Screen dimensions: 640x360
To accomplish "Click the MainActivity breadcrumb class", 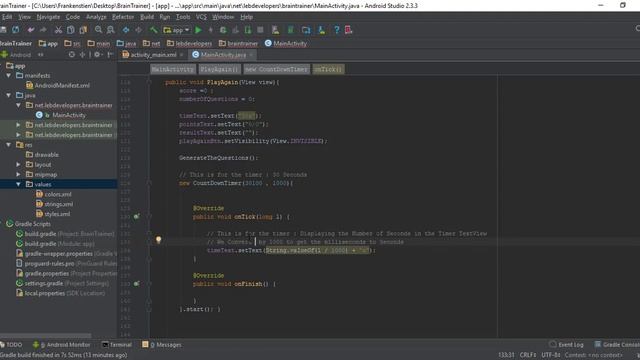I will [x=286, y=43].
